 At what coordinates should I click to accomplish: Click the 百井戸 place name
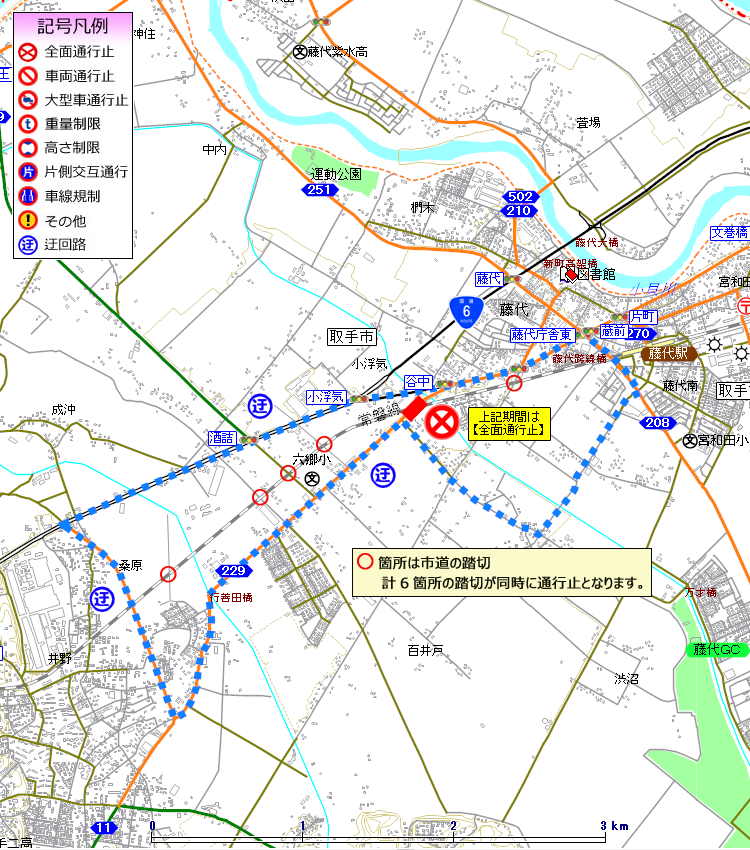tap(425, 650)
